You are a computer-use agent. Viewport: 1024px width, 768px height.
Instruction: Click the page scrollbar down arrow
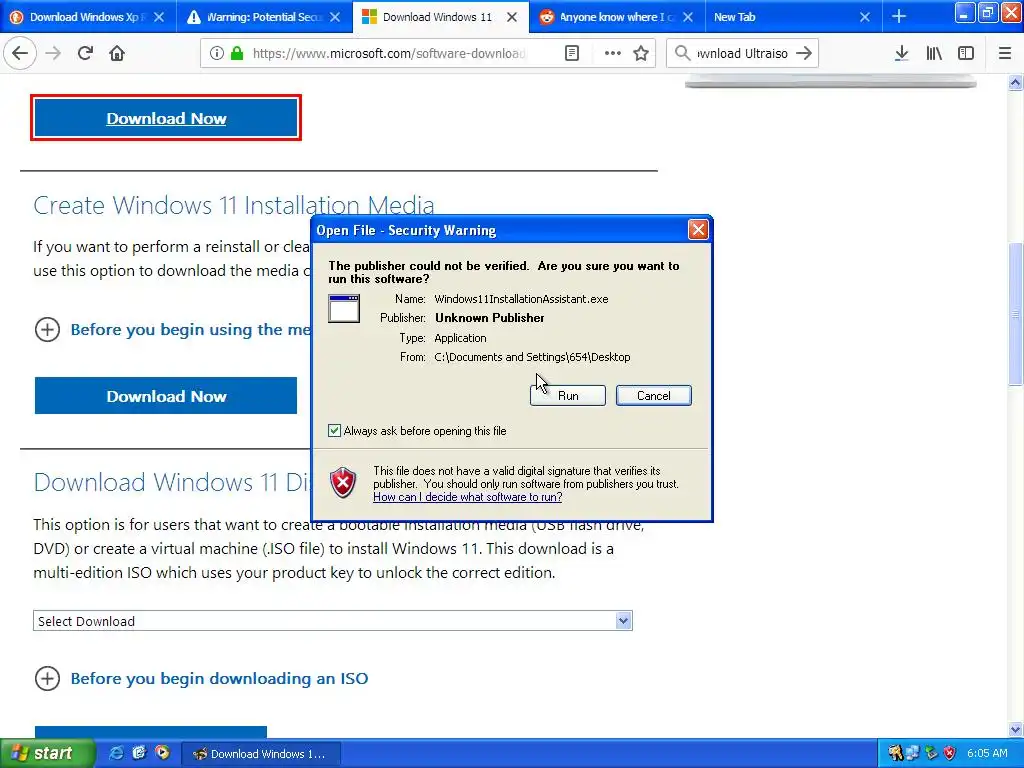(1015, 729)
